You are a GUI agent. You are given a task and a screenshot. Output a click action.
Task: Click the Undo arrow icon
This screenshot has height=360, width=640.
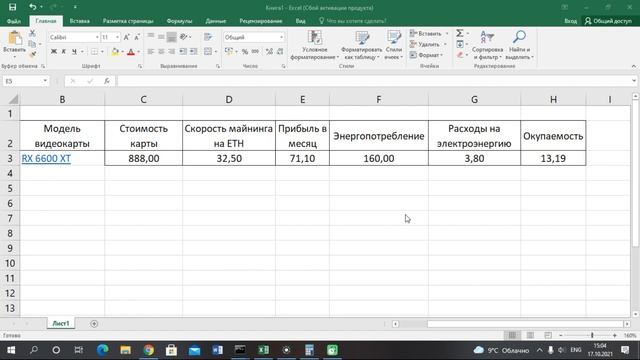pos(32,7)
